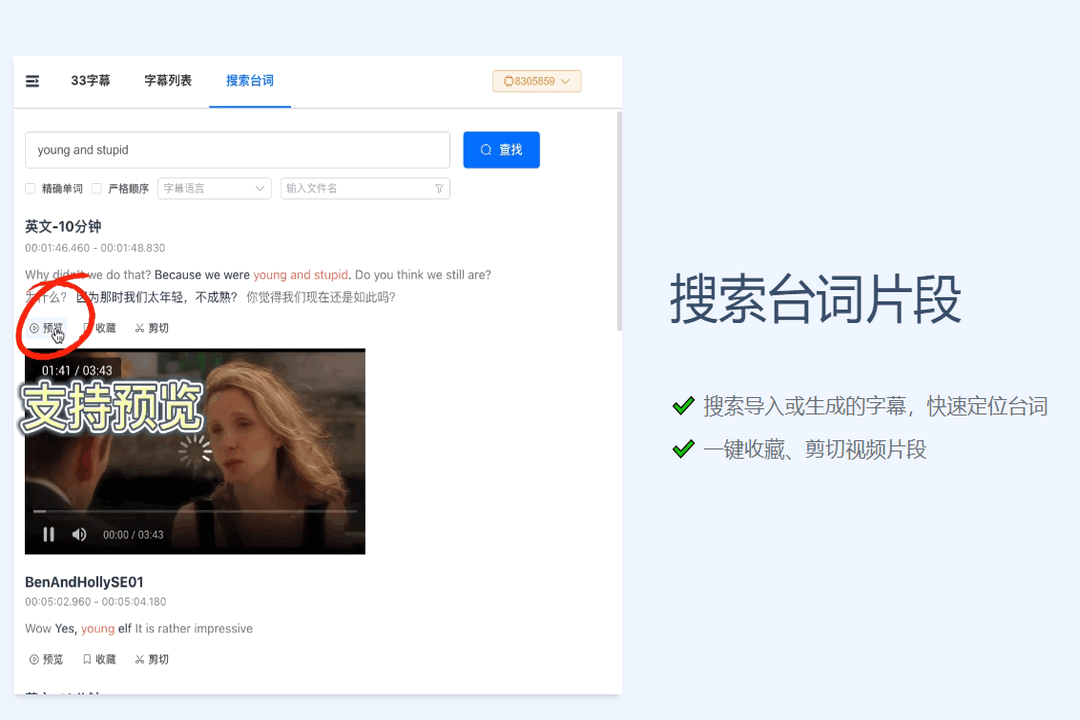Enable 精确单词 checkbox

(31, 189)
